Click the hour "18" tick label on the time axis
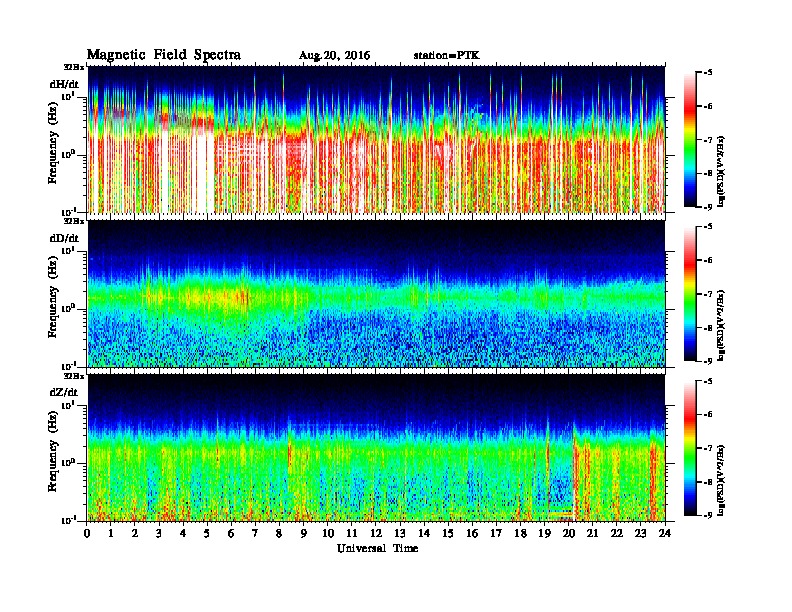This screenshot has height=612, width=792. click(x=520, y=533)
